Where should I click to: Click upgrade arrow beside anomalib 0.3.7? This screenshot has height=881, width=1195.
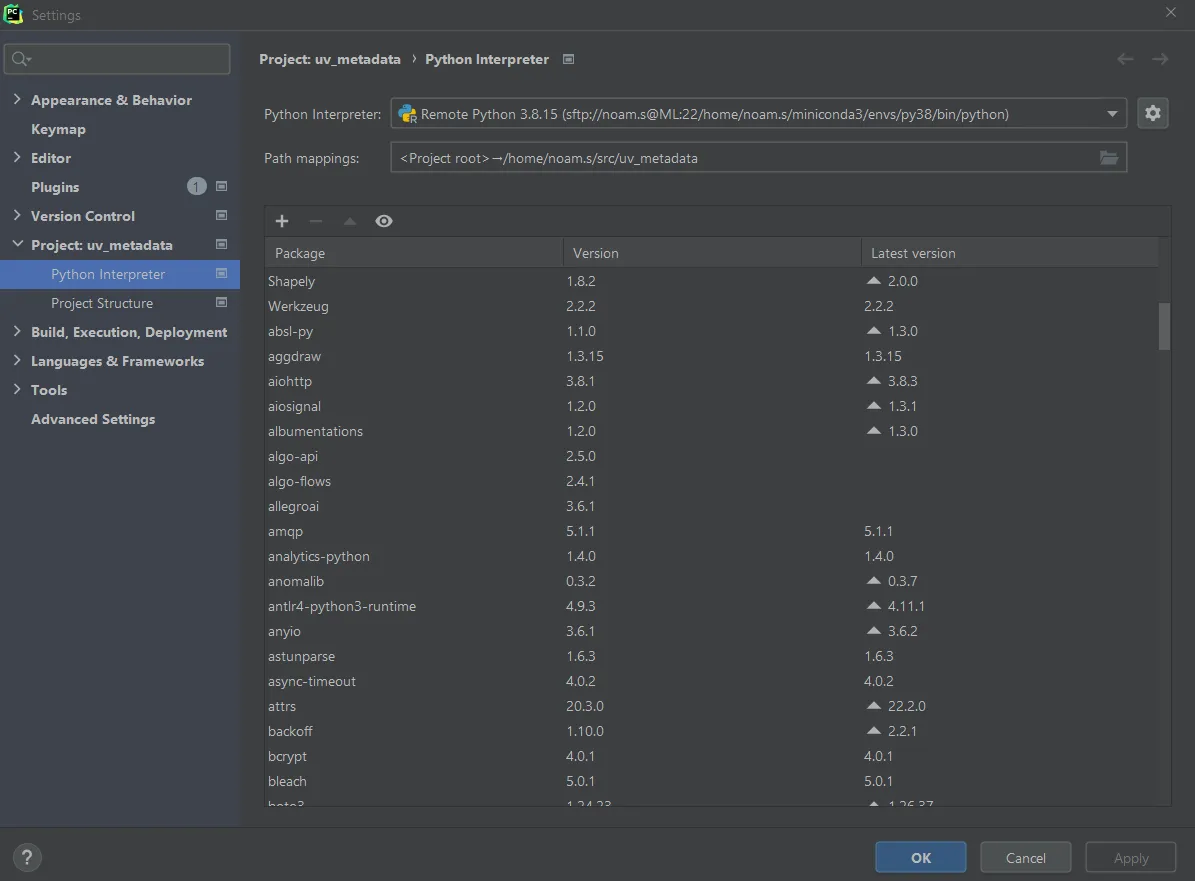click(873, 581)
